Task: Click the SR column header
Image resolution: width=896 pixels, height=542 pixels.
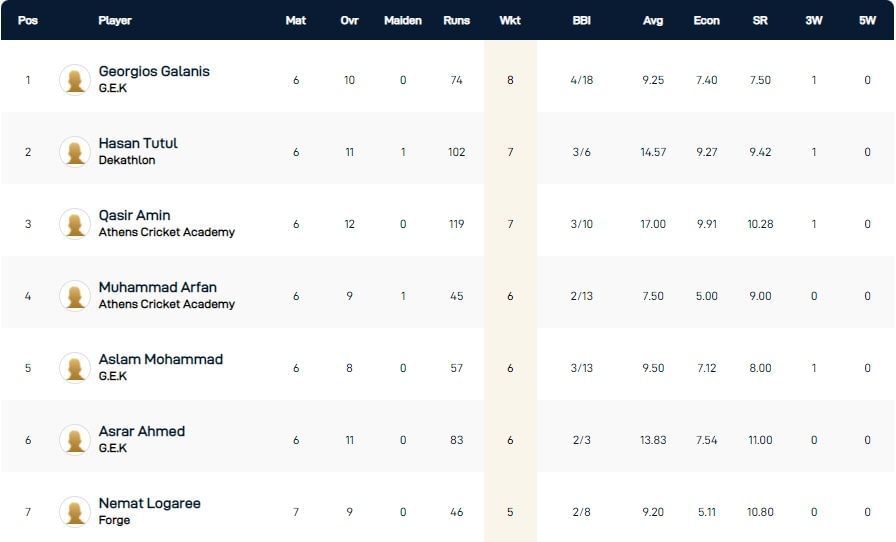Action: (760, 20)
